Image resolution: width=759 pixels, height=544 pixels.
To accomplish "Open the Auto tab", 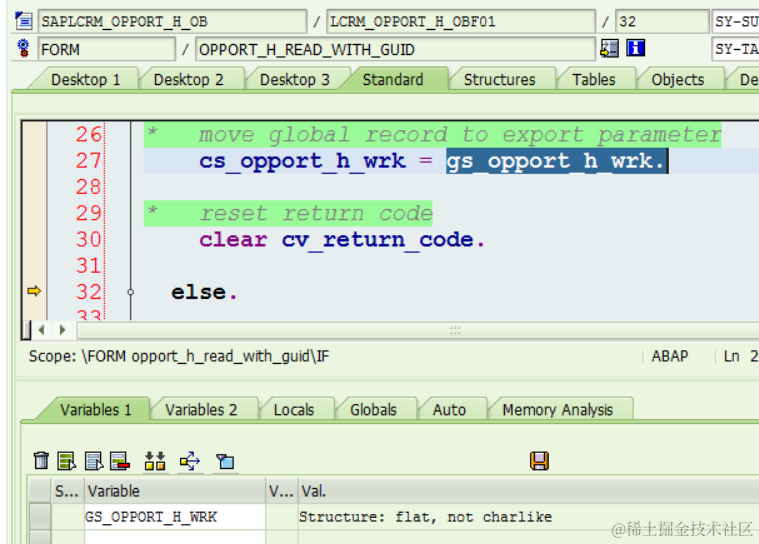I will click(x=449, y=410).
